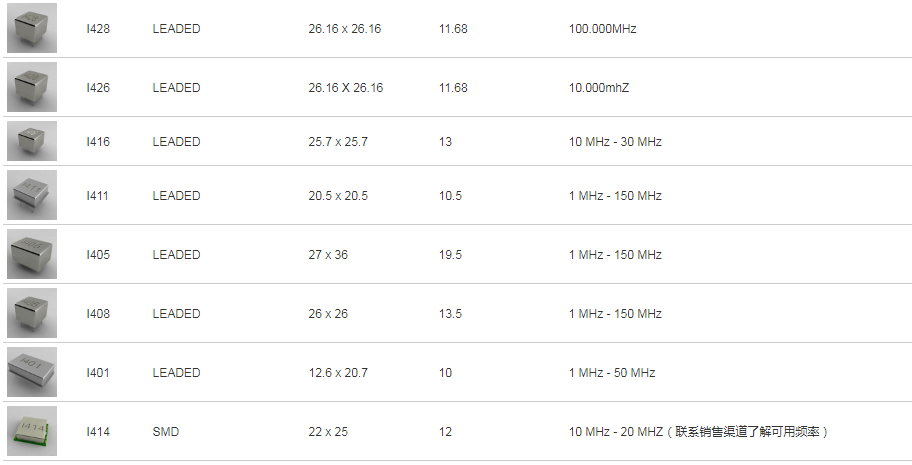Click the SMD package type text
This screenshot has height=465, width=912.
click(165, 432)
